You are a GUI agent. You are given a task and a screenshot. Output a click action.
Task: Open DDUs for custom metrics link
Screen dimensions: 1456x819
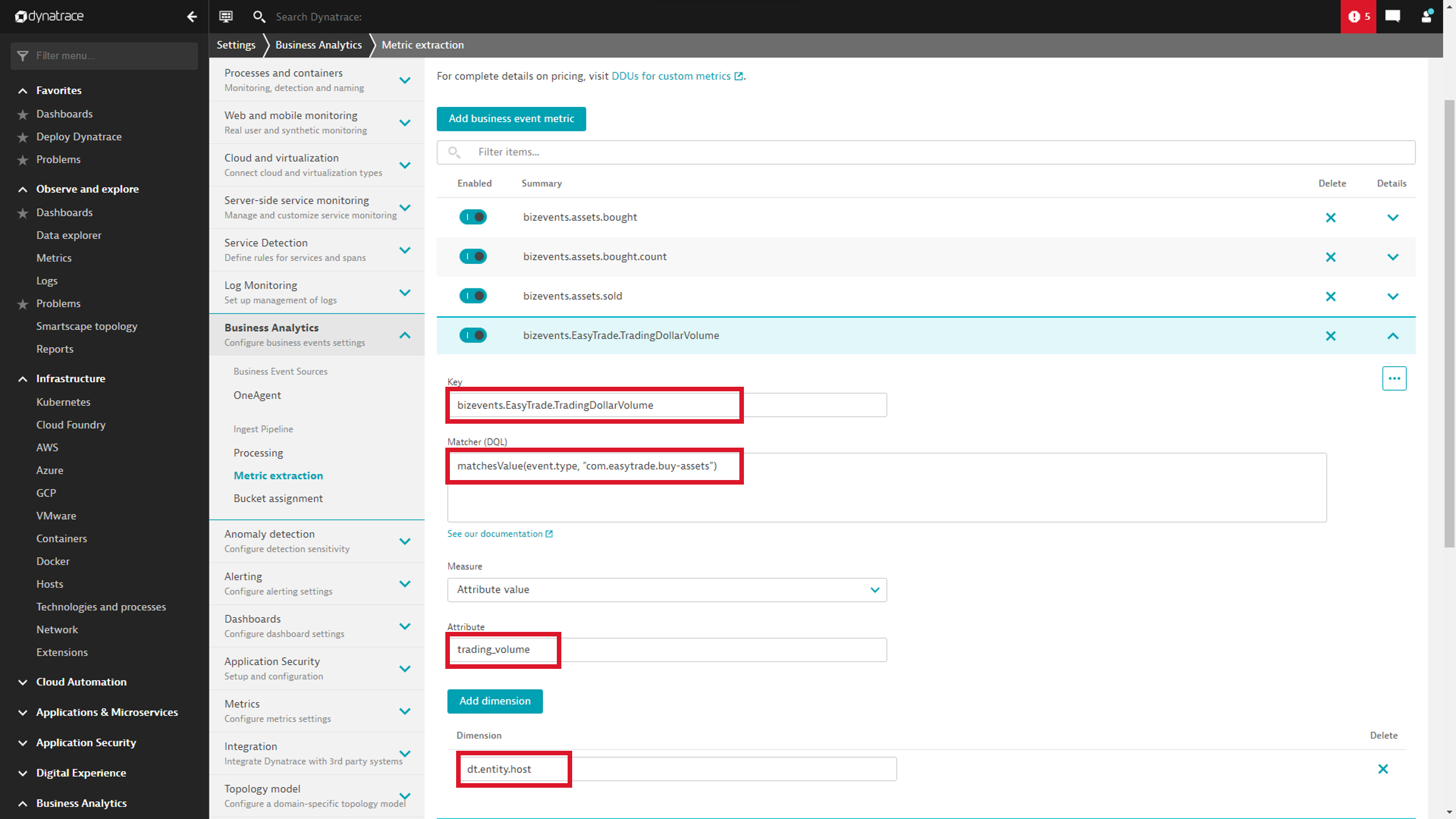[671, 76]
